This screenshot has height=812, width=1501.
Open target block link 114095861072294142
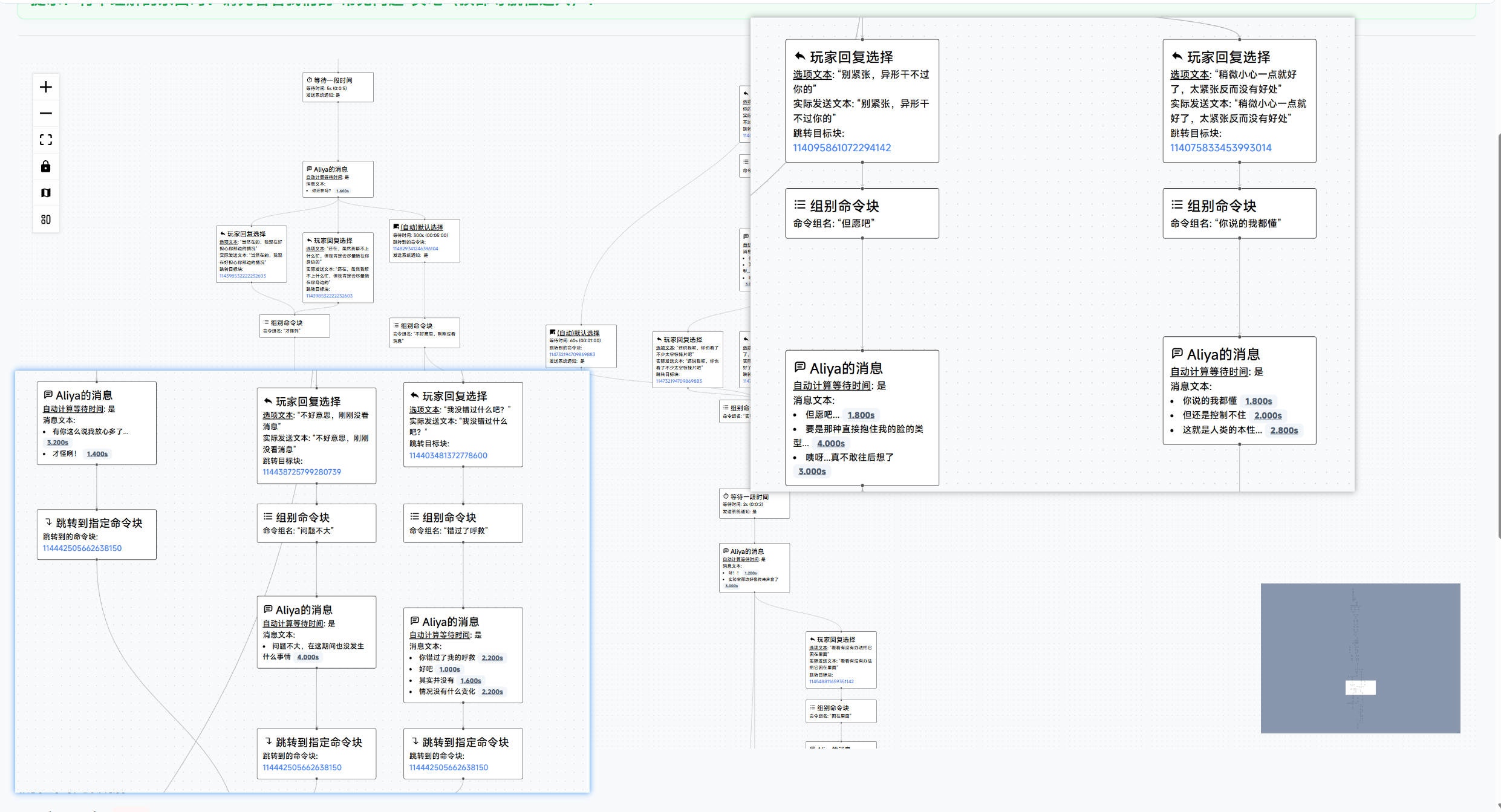point(841,148)
